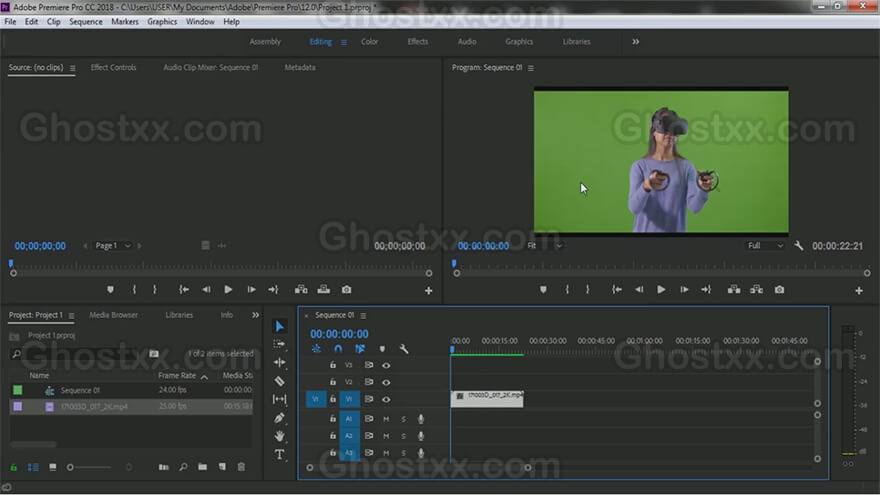Export frame from Source monitor camera icon
This screenshot has height=495, width=880.
click(347, 290)
